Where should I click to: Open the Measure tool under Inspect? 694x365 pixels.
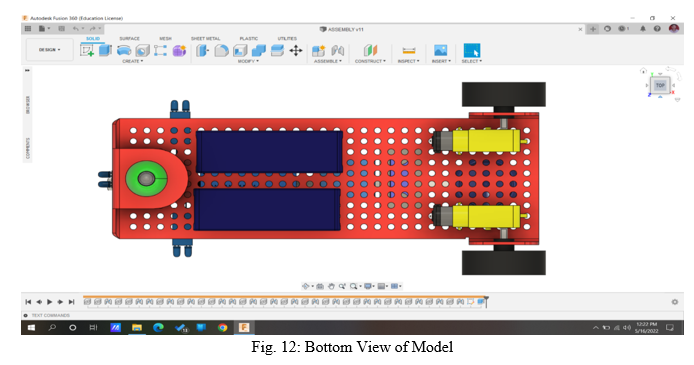point(409,50)
